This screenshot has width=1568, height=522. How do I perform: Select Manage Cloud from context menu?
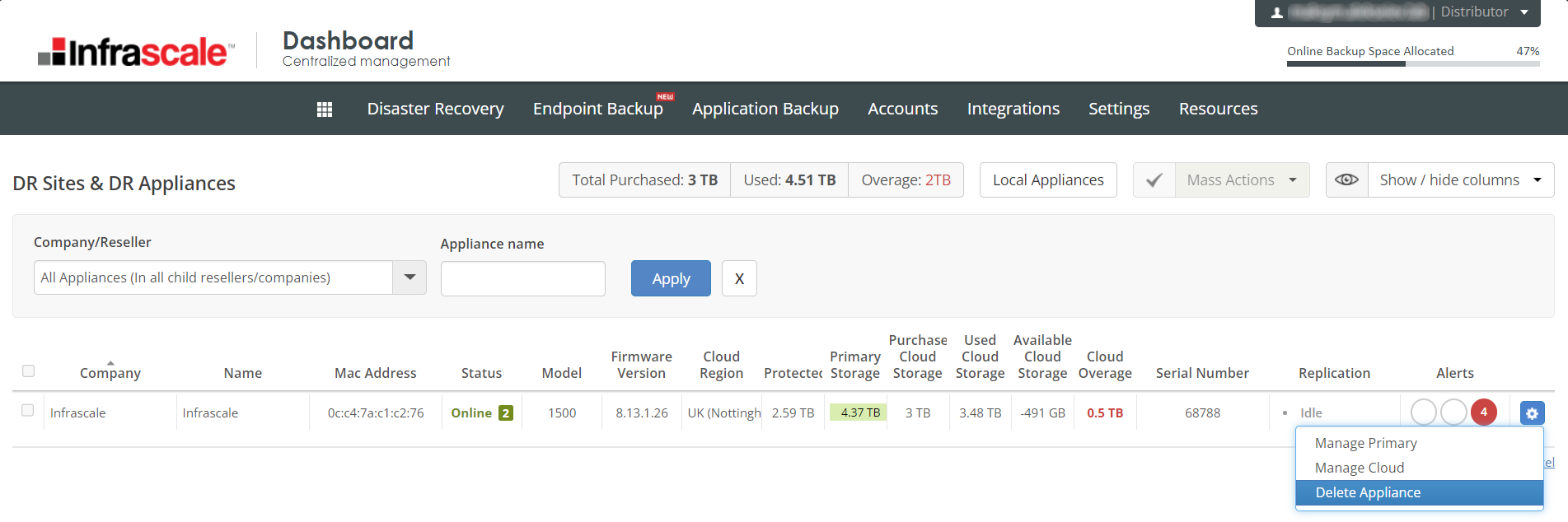coord(1419,468)
